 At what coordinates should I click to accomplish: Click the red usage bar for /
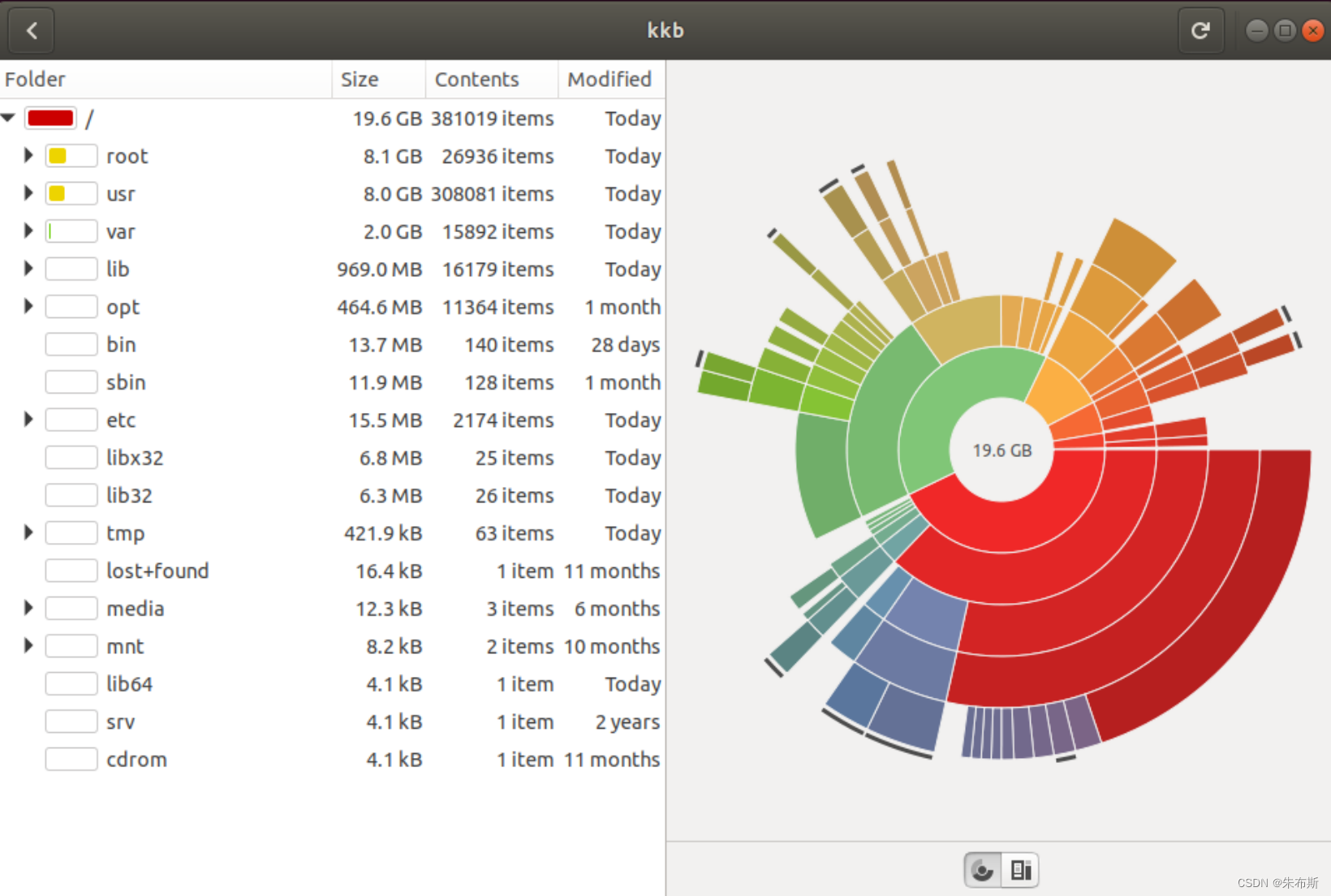tap(51, 118)
